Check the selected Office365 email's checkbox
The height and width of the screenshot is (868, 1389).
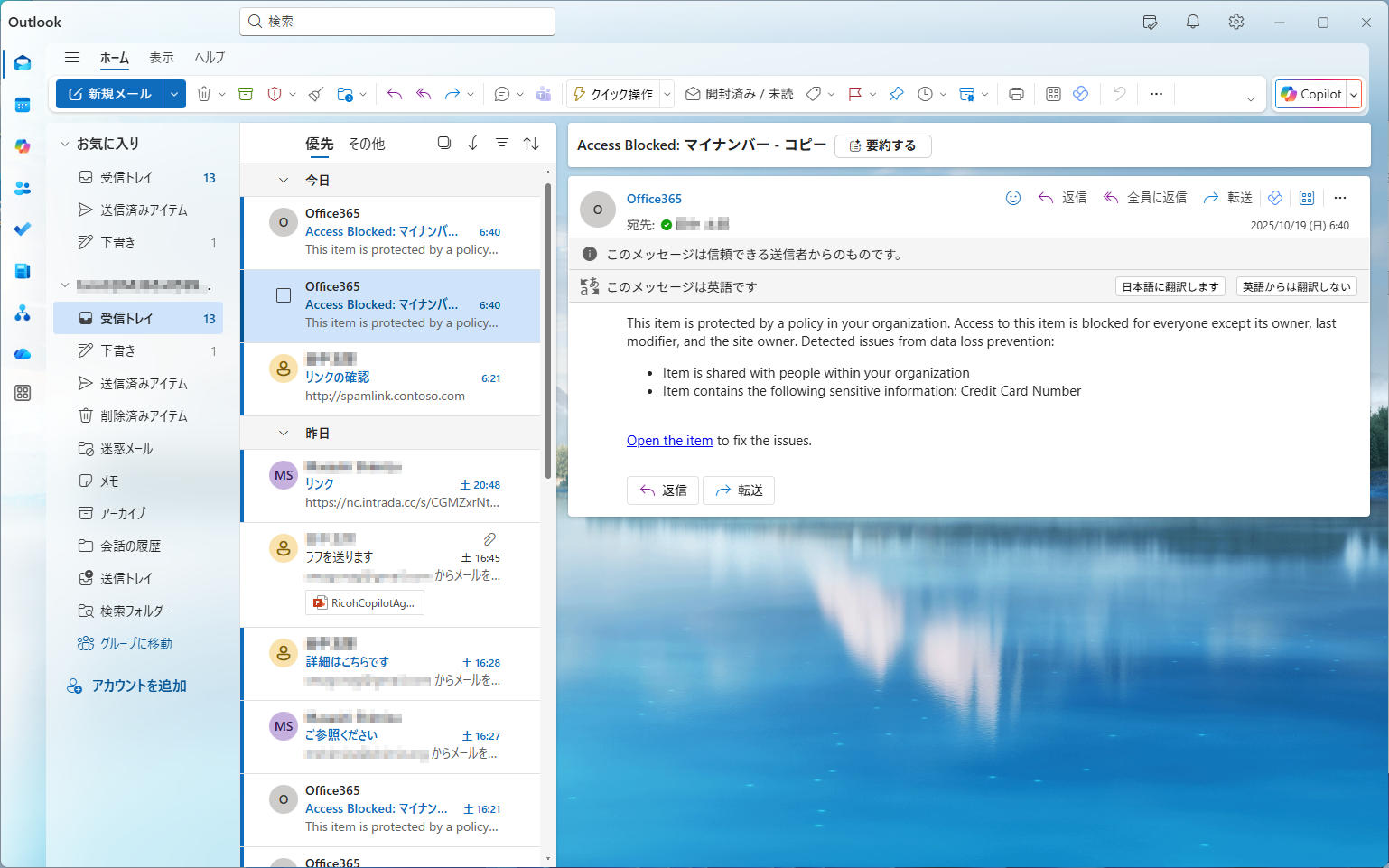click(284, 294)
